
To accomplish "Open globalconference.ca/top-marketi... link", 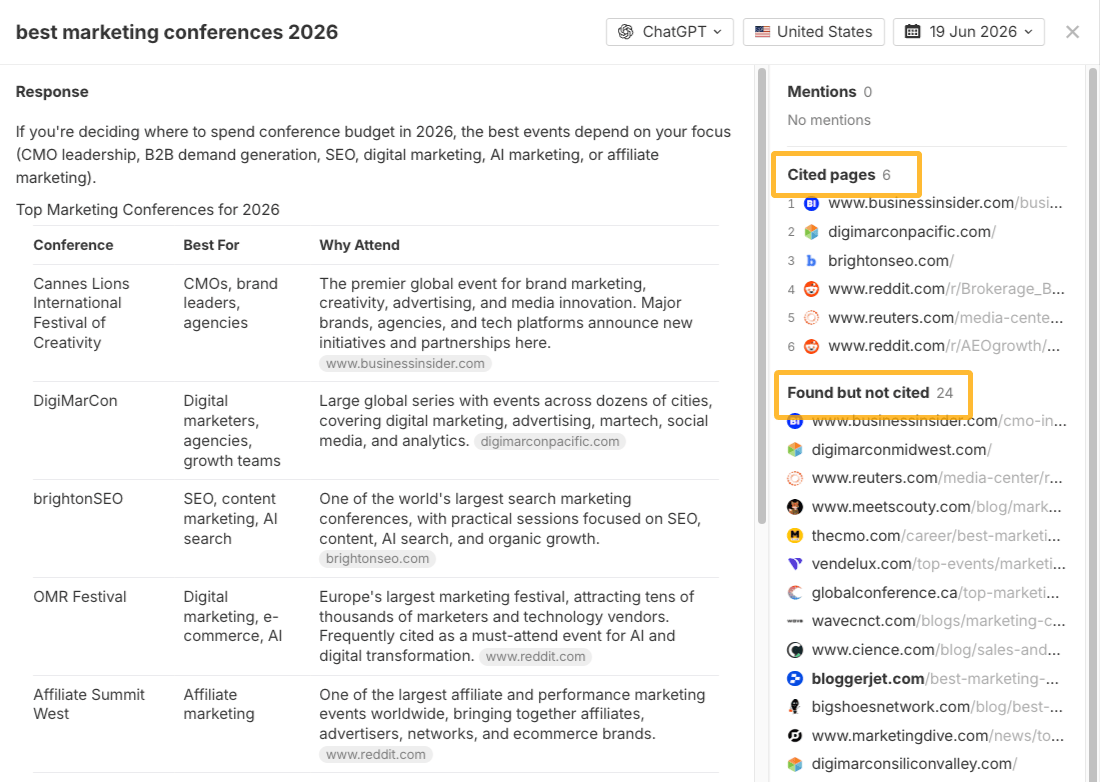I will pos(935,593).
